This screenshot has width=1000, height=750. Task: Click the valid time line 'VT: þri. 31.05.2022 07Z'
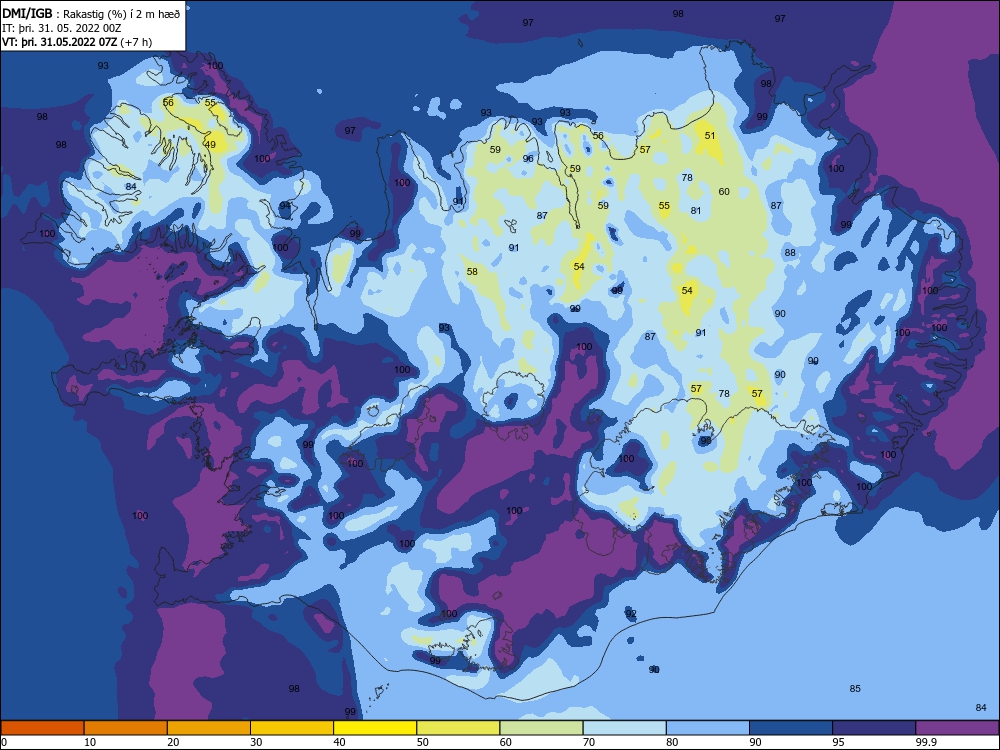pyautogui.click(x=59, y=42)
